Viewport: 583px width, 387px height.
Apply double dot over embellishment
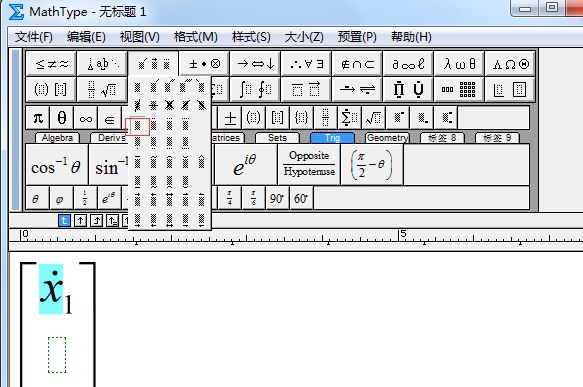tap(154, 125)
